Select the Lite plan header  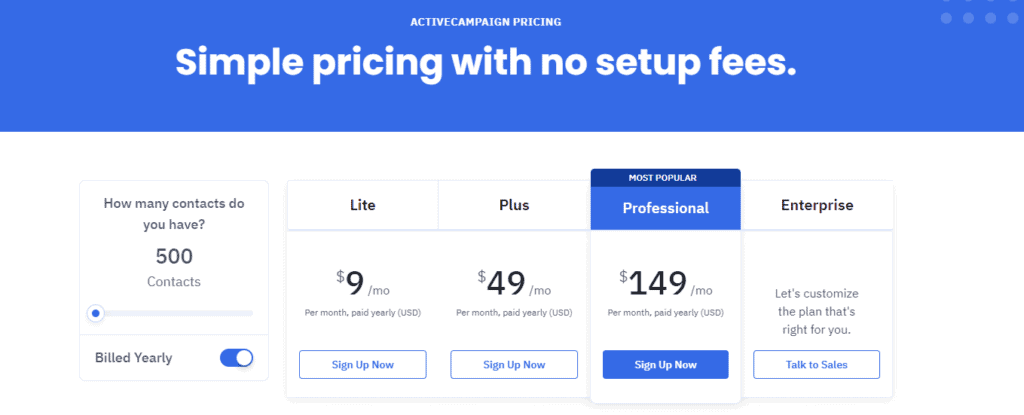[x=362, y=205]
